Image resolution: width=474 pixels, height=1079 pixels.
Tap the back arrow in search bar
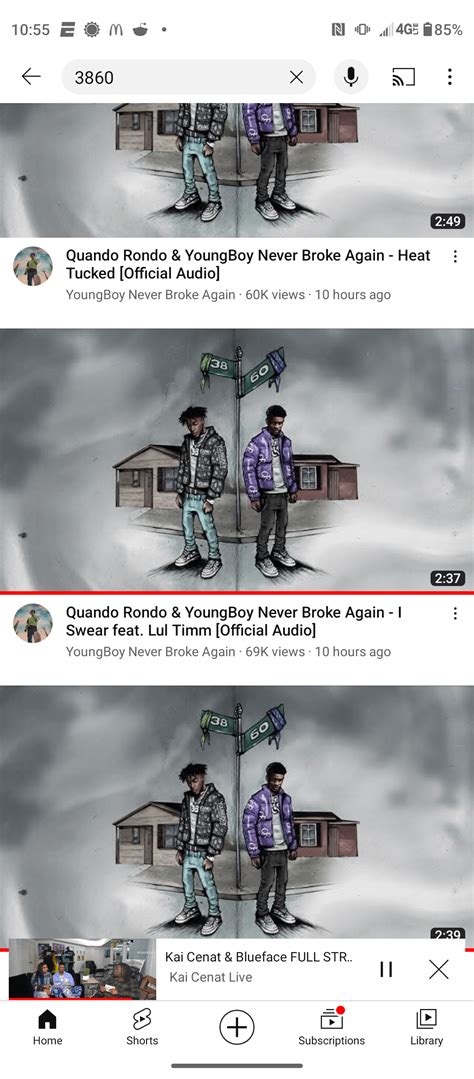click(x=31, y=77)
